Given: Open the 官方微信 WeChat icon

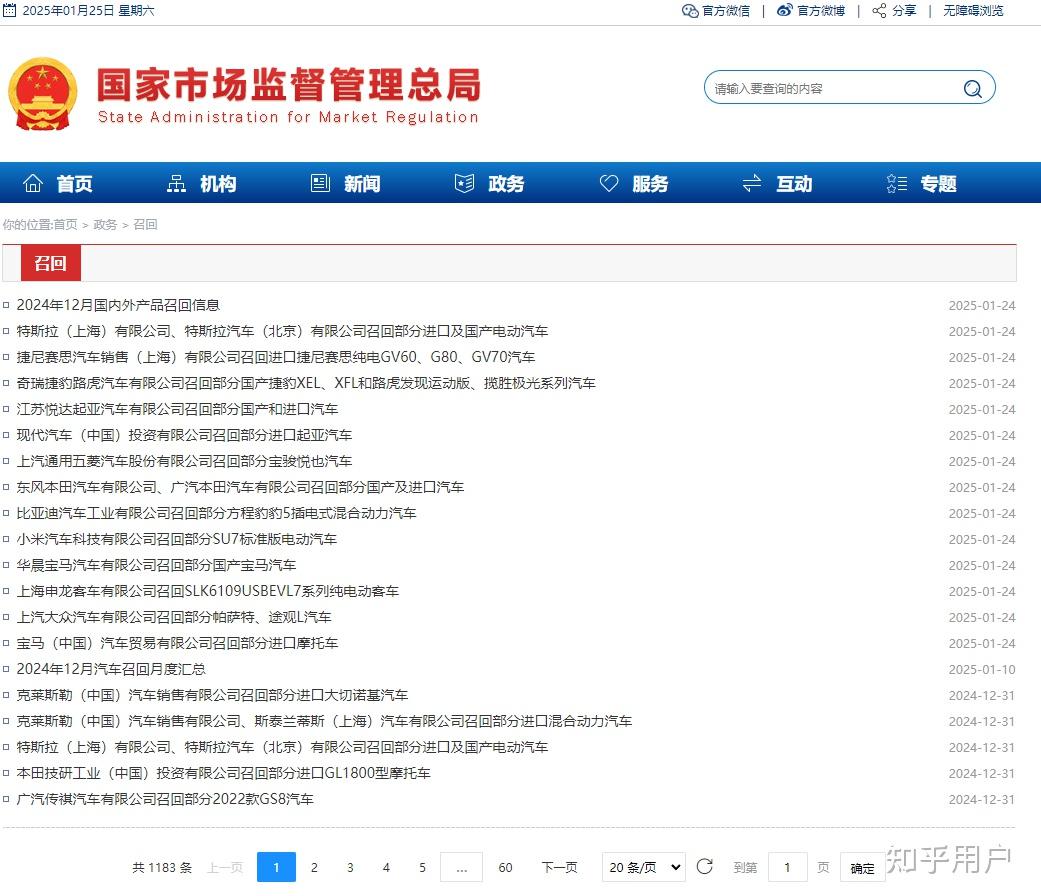Looking at the screenshot, I should 690,11.
